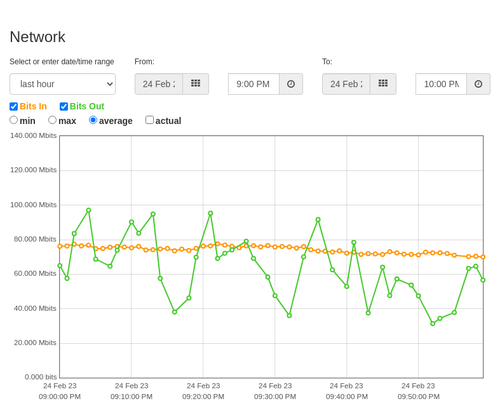
Task: Click the 09:00:00 PM x-axis label
Action: pyautogui.click(x=60, y=397)
